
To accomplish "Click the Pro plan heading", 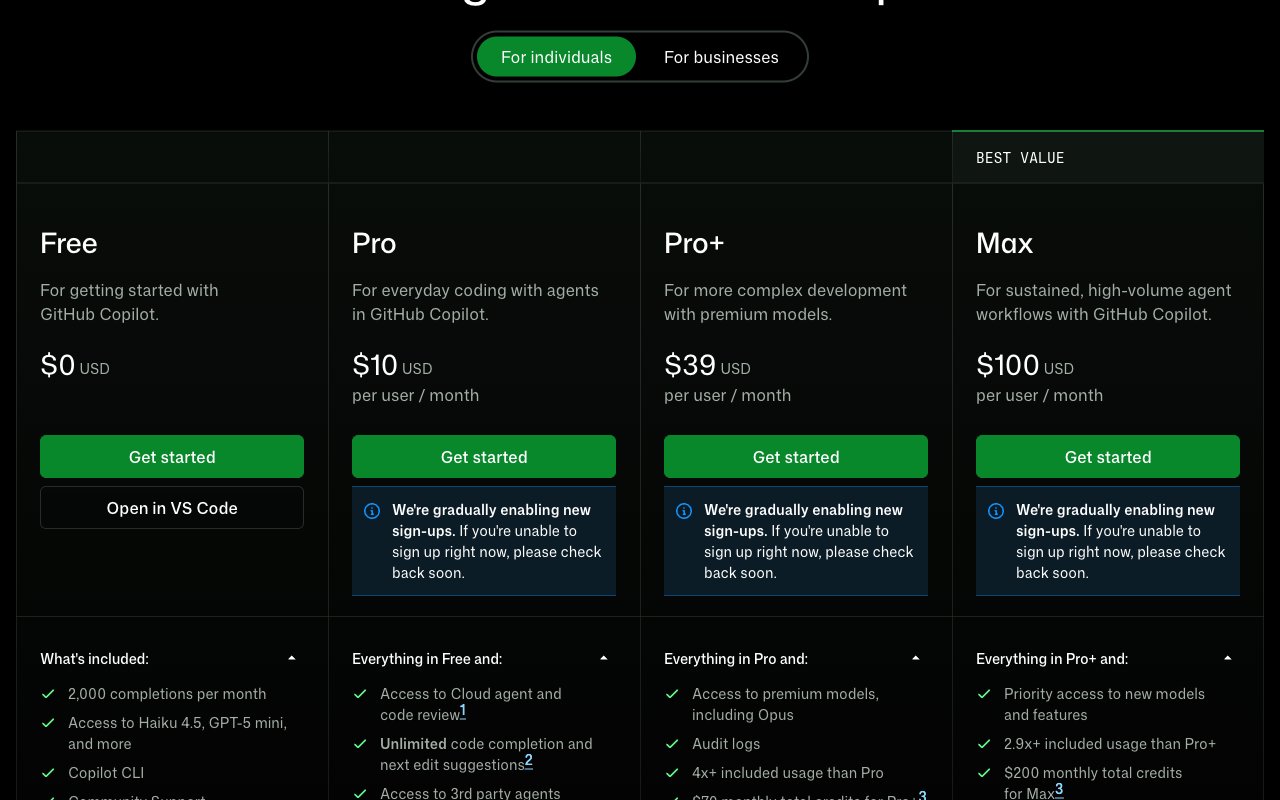I will pos(374,243).
